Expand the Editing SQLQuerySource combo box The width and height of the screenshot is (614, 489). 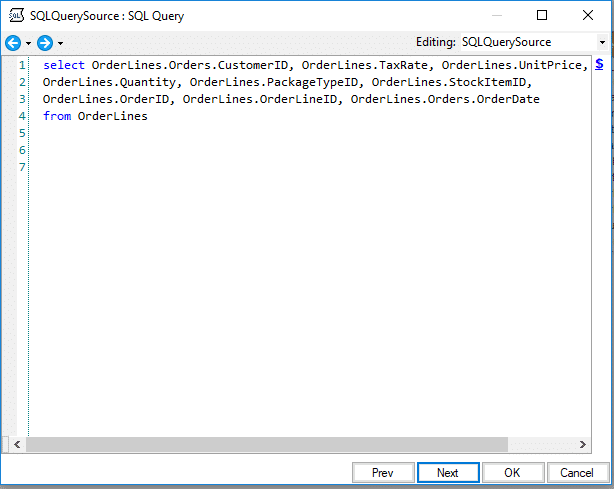(602, 43)
